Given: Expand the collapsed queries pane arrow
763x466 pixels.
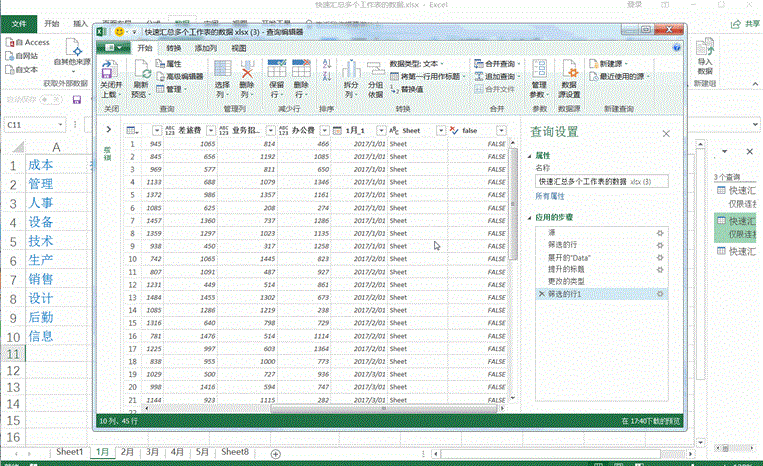Looking at the screenshot, I should 108,129.
